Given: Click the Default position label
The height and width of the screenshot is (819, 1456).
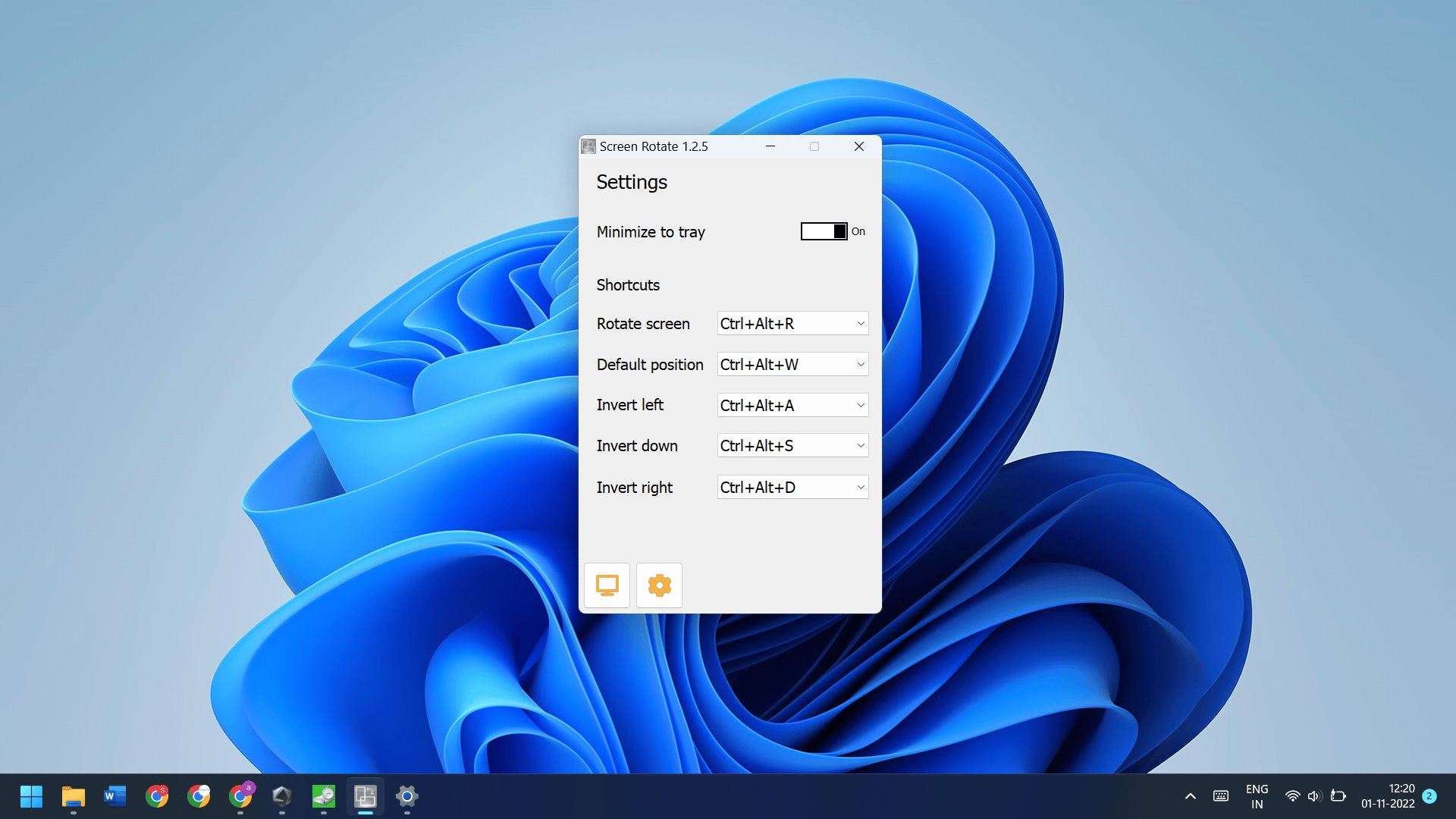Looking at the screenshot, I should [650, 365].
